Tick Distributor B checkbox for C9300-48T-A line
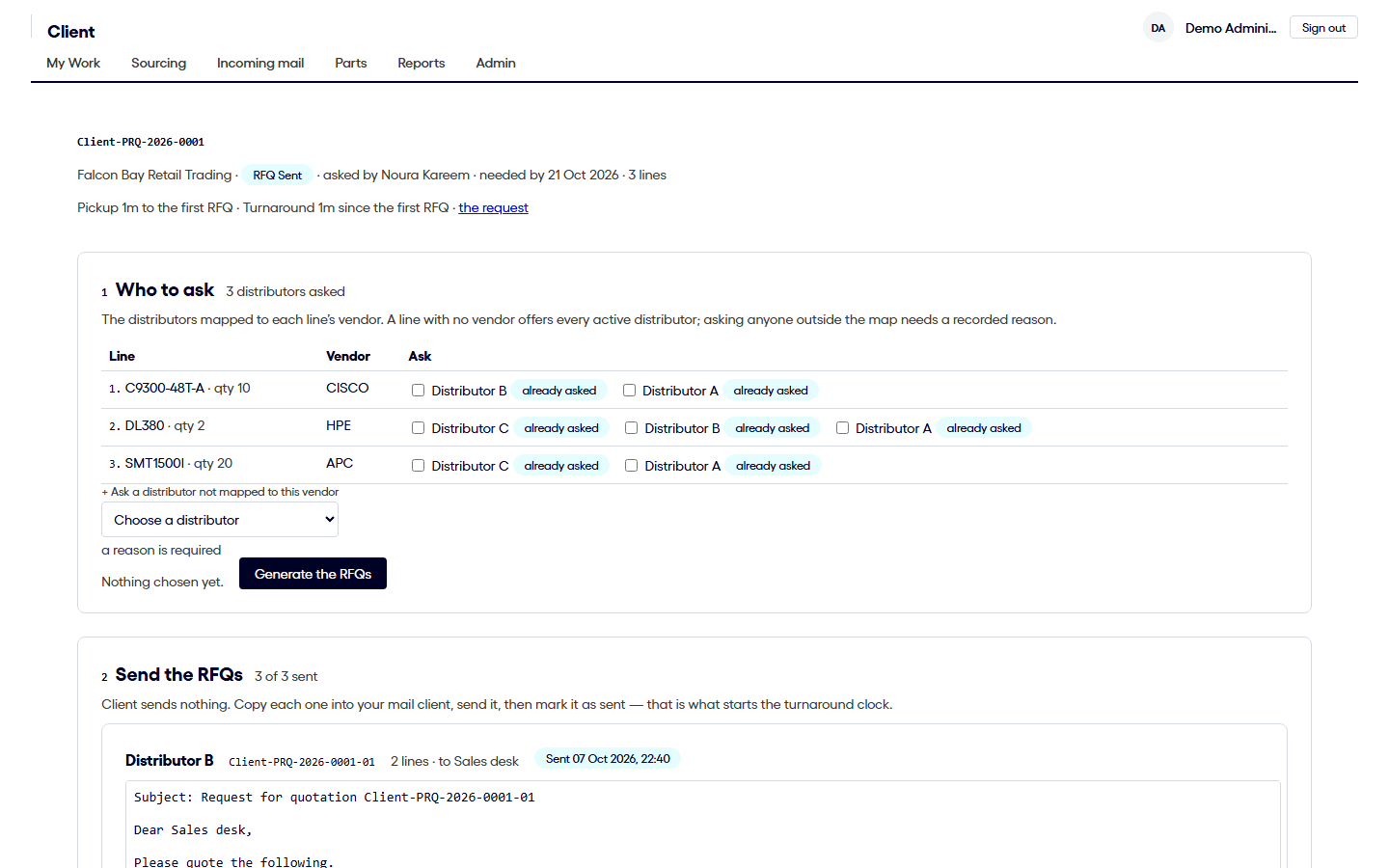Screen dimensions: 1389x868 [x=419, y=391]
